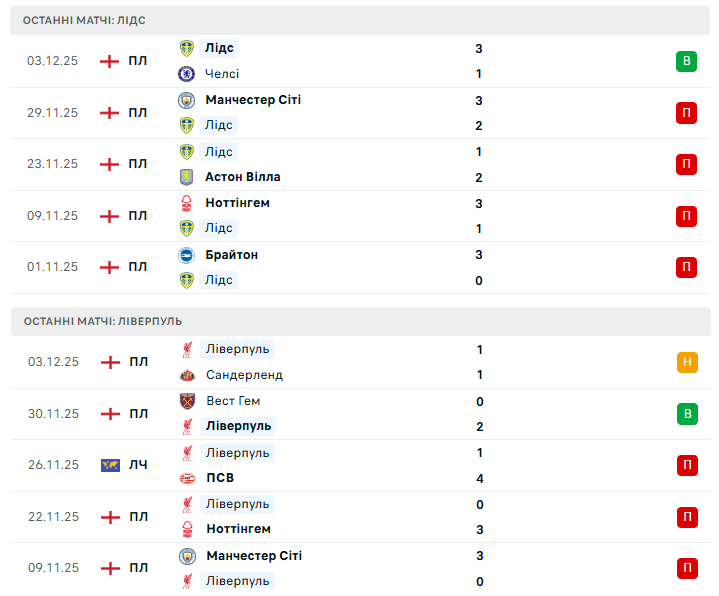719x596 pixels.
Task: Open the Манчестер Сіті team link on 29.11.25
Action: click(x=252, y=100)
